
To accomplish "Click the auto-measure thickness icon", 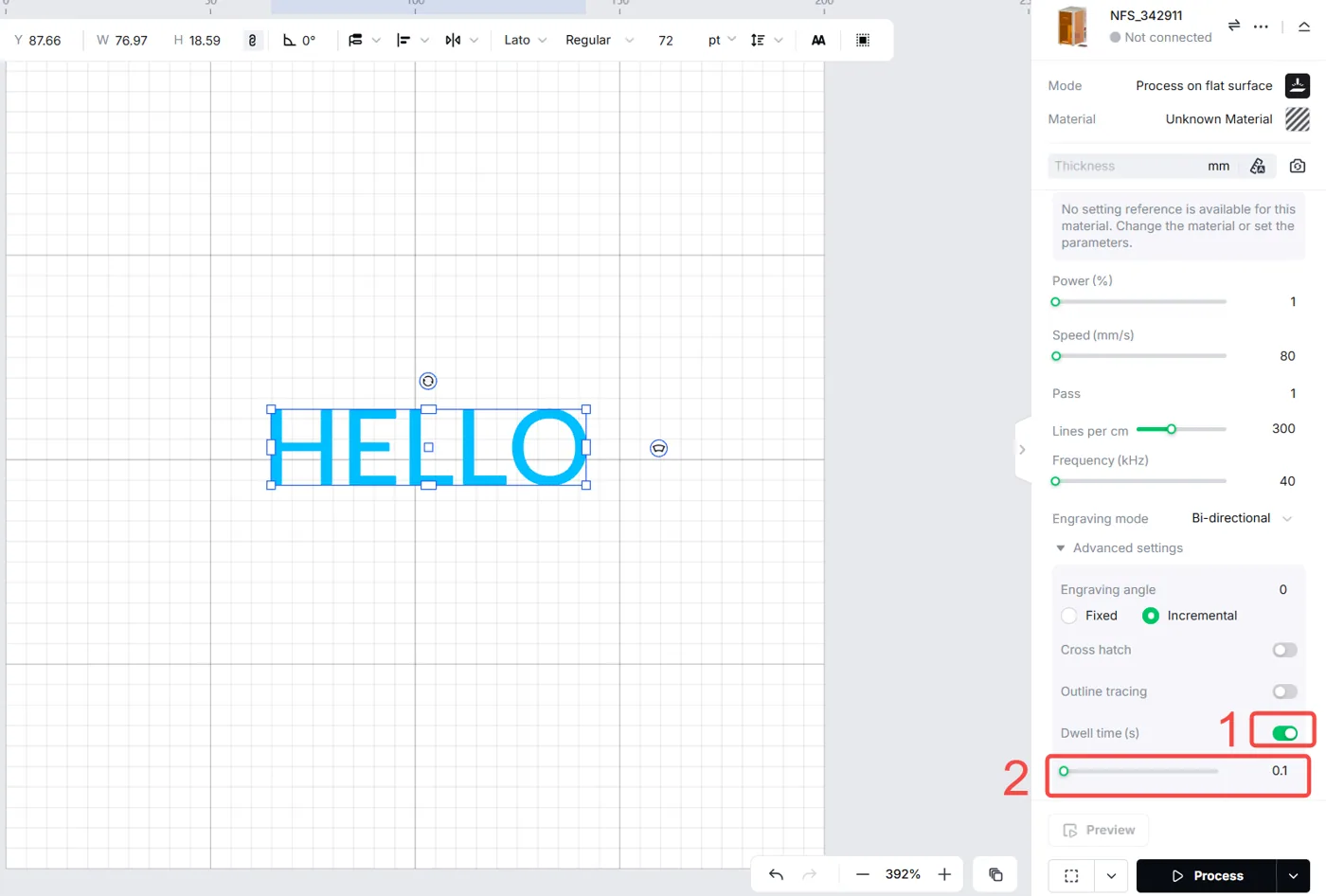I will [1258, 166].
